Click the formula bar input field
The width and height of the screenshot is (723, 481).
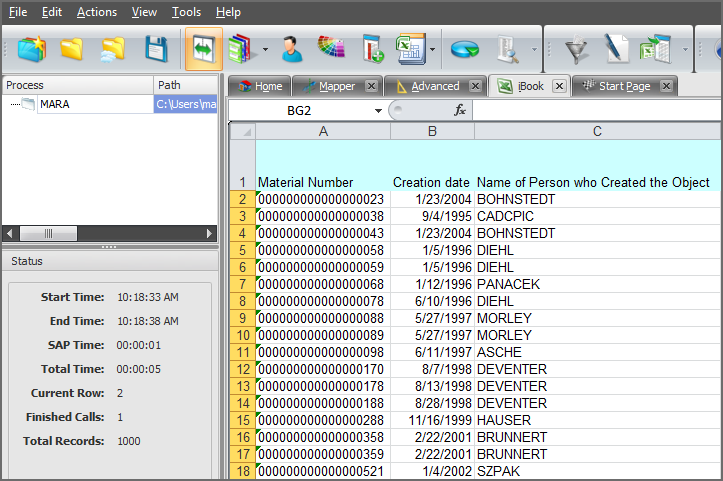tap(595, 110)
